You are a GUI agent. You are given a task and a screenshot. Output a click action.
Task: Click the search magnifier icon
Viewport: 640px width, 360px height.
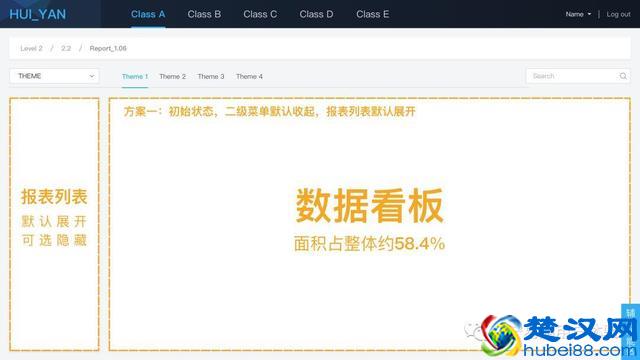point(623,76)
